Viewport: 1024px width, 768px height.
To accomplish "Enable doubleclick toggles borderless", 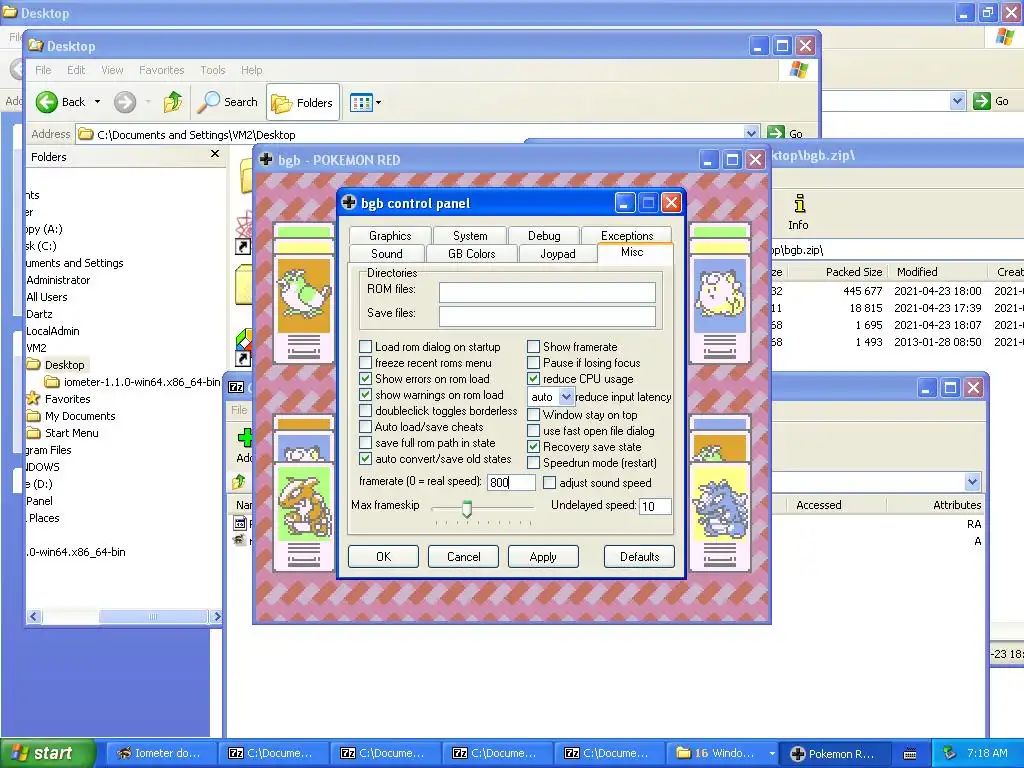I will pos(366,411).
